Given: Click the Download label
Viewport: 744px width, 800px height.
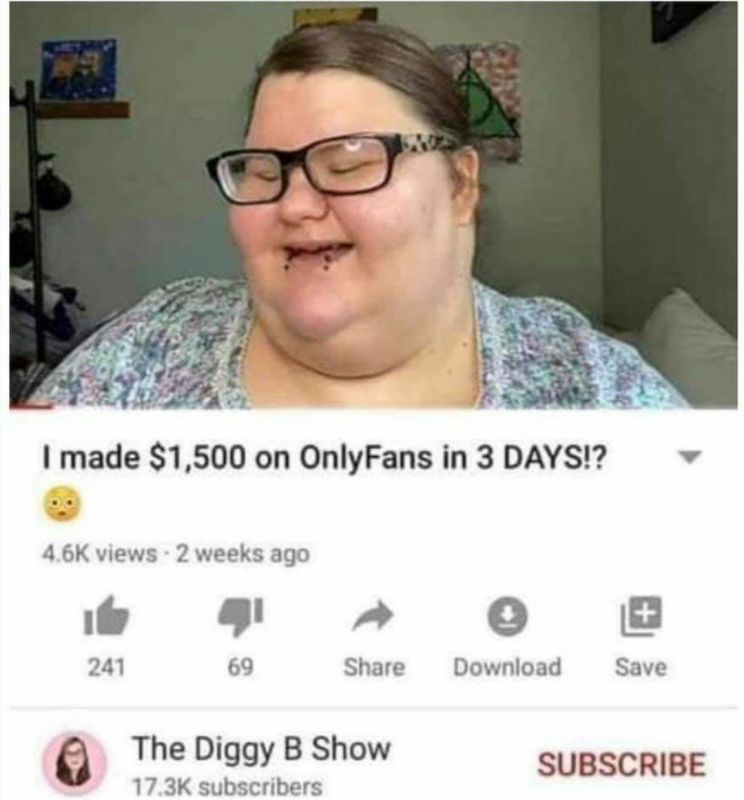Looking at the screenshot, I should tap(507, 667).
